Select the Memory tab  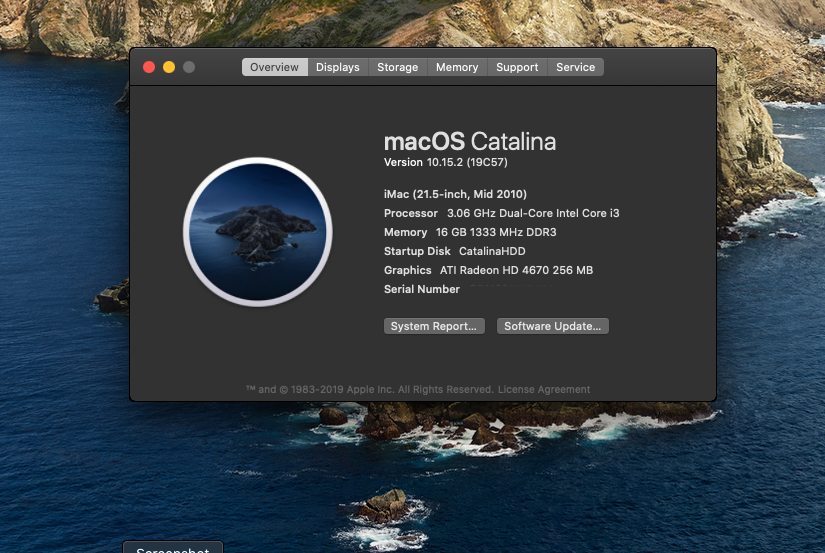pyautogui.click(x=457, y=67)
